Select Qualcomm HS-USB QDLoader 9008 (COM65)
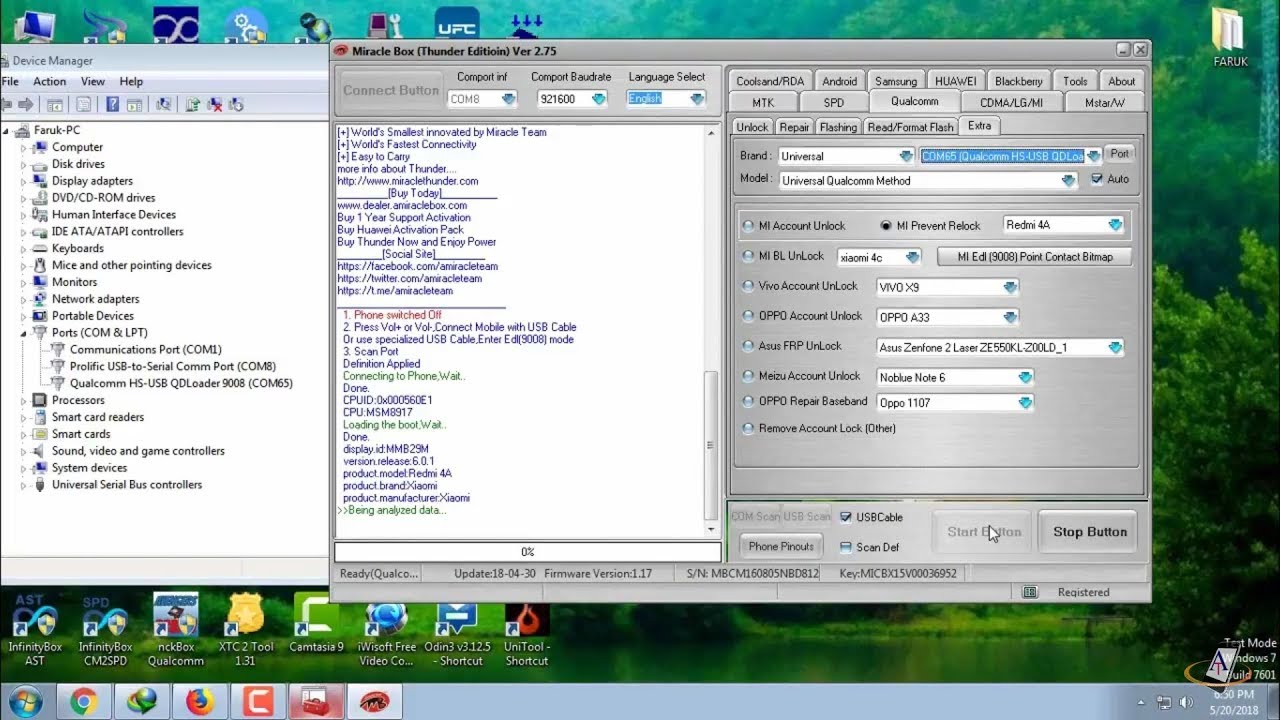The image size is (1280, 720). click(x=181, y=383)
